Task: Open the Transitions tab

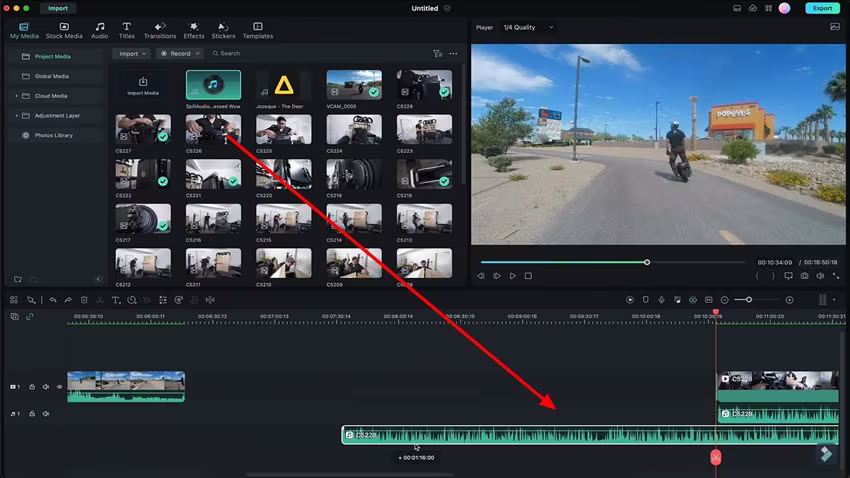Action: point(159,30)
